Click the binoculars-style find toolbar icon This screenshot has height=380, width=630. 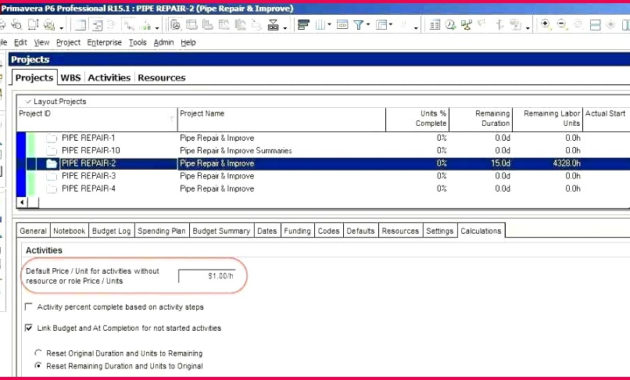[x=273, y=25]
